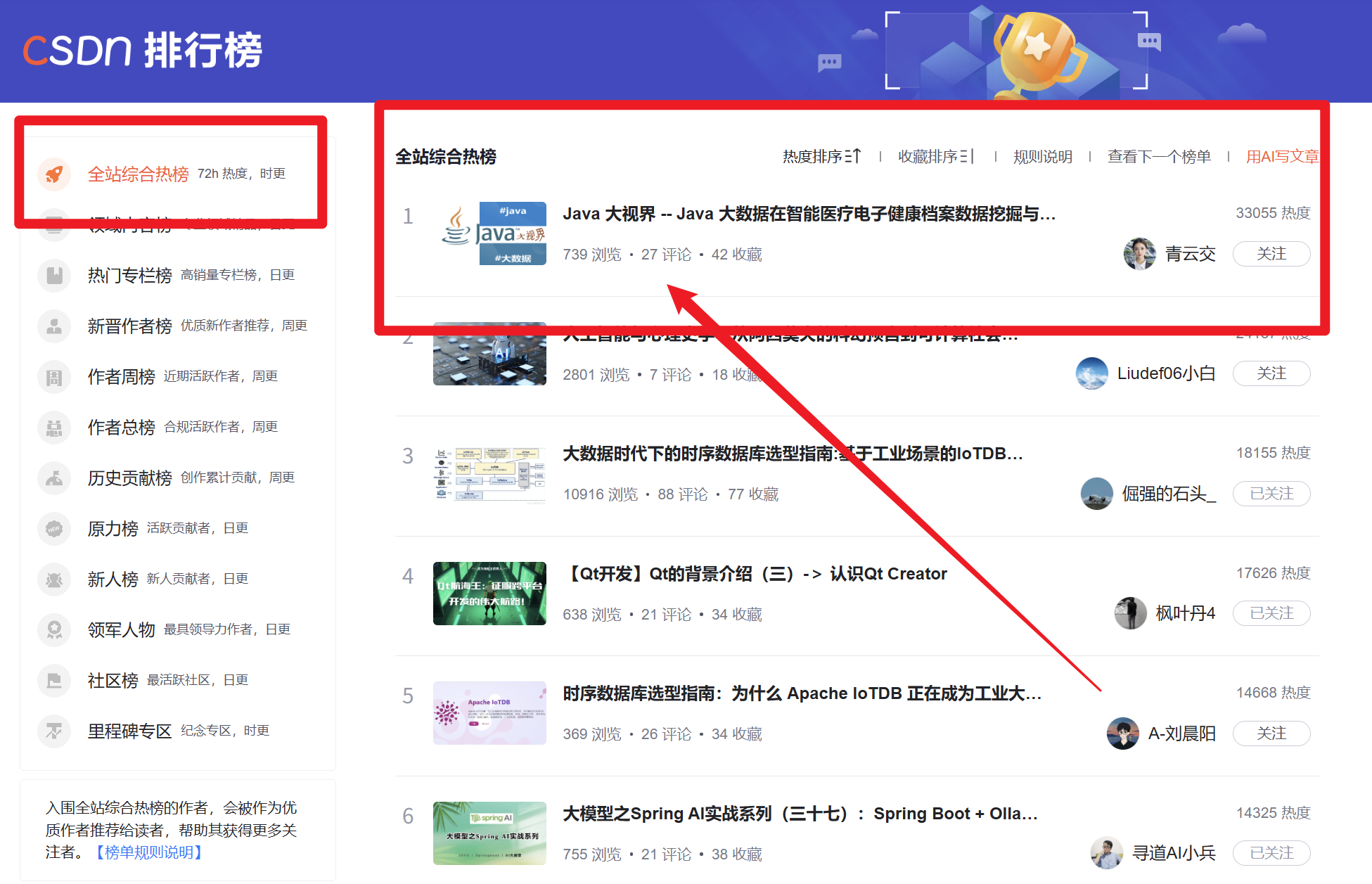Image resolution: width=1372 pixels, height=884 pixels.
Task: Click author name 枫叶丹4
Action: 1186,613
